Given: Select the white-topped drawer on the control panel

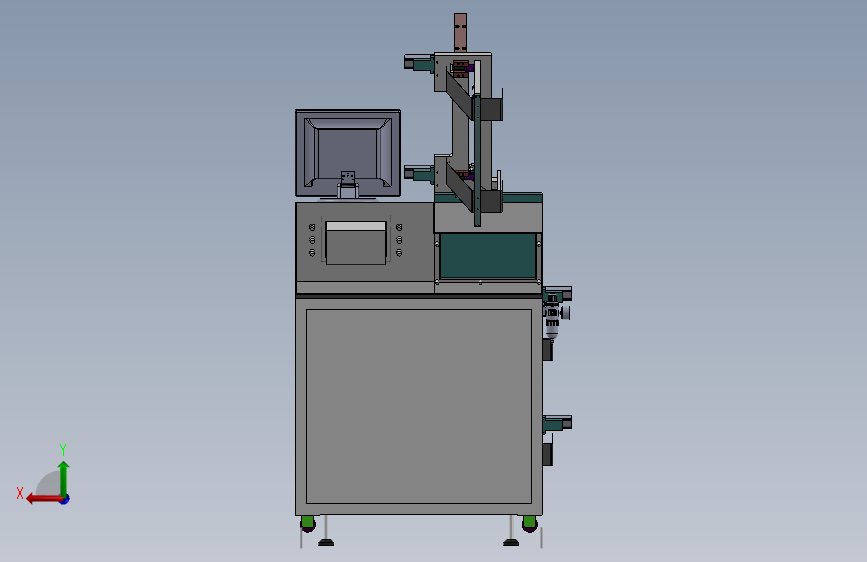Looking at the screenshot, I should pyautogui.click(x=356, y=243).
